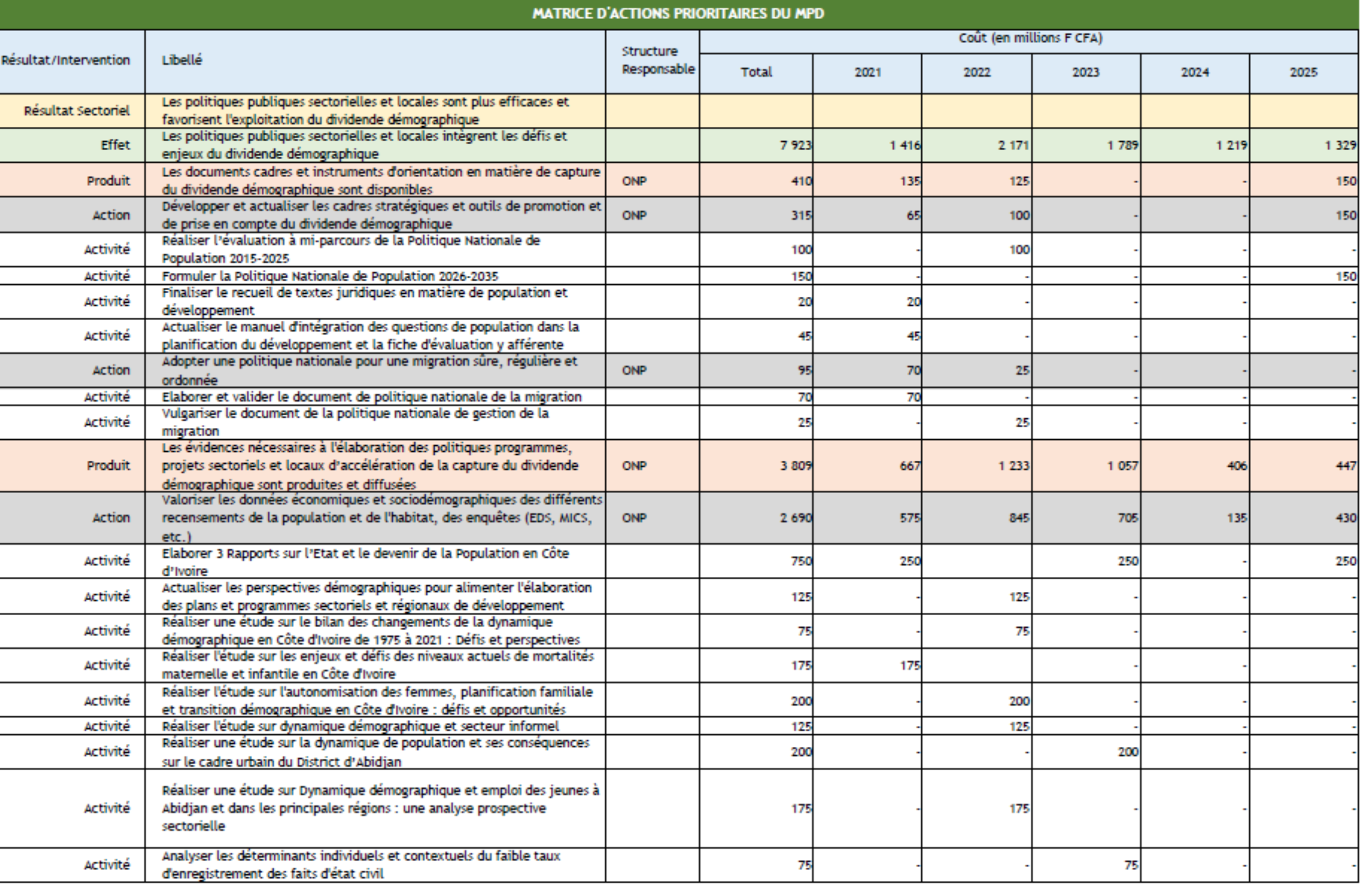Select the 2022 value 1 233 in the Produit row
Viewport: 1372px width, 894px height.
(1013, 466)
